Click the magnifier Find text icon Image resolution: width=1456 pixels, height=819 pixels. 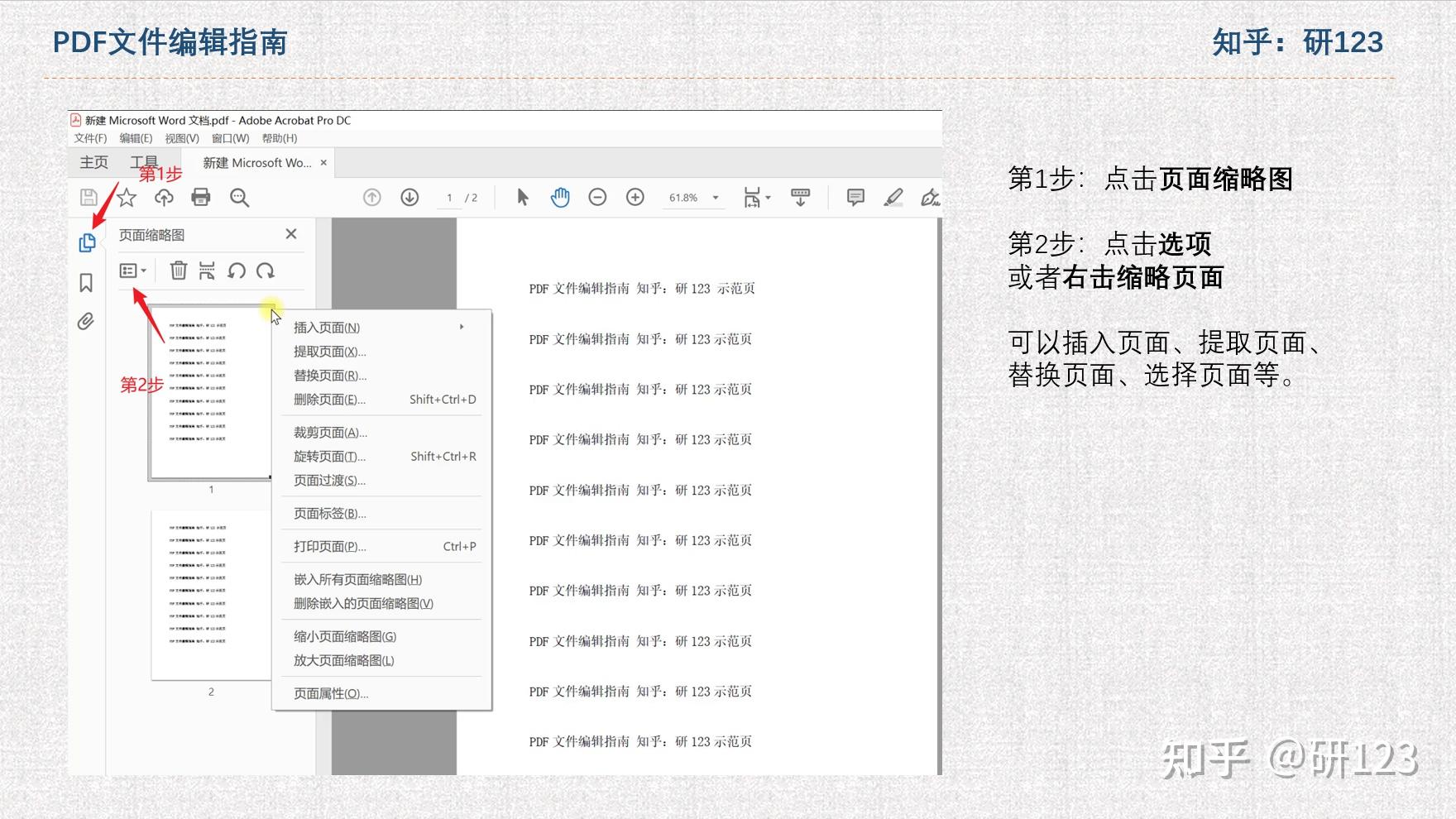240,197
